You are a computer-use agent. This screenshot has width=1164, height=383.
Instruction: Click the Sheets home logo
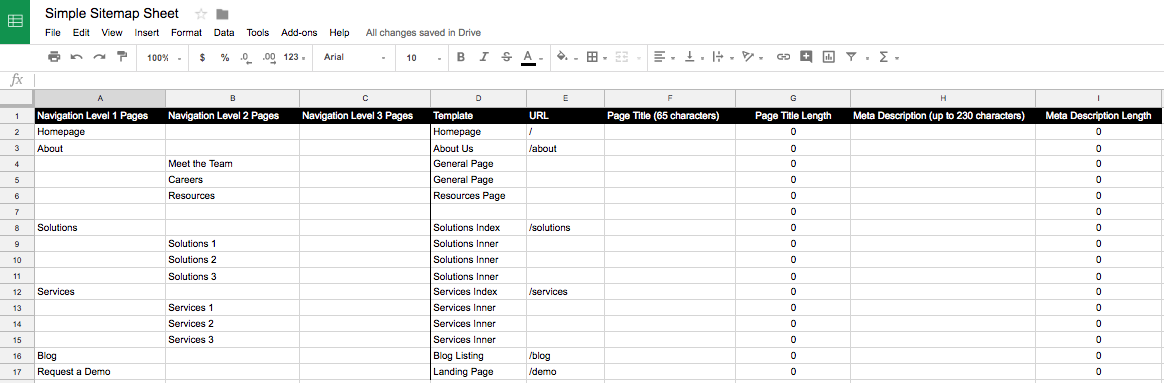pos(15,22)
